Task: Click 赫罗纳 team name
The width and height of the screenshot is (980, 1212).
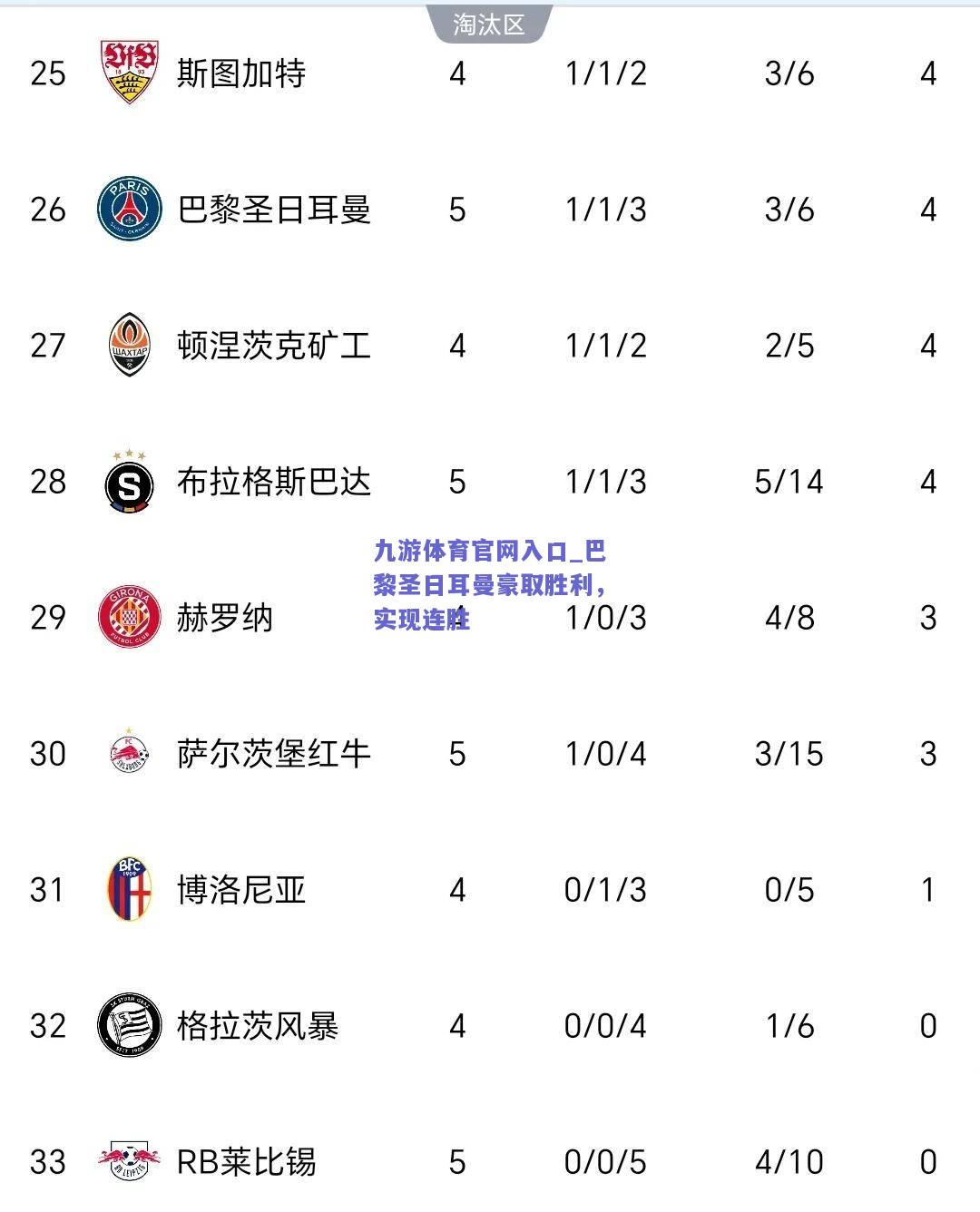Action: coord(224,618)
